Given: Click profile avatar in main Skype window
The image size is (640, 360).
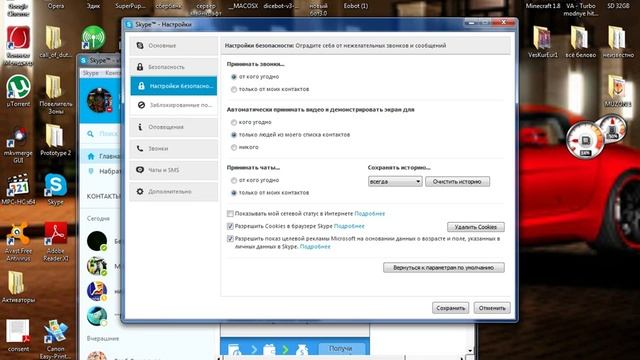Looking at the screenshot, I should pos(100,100).
